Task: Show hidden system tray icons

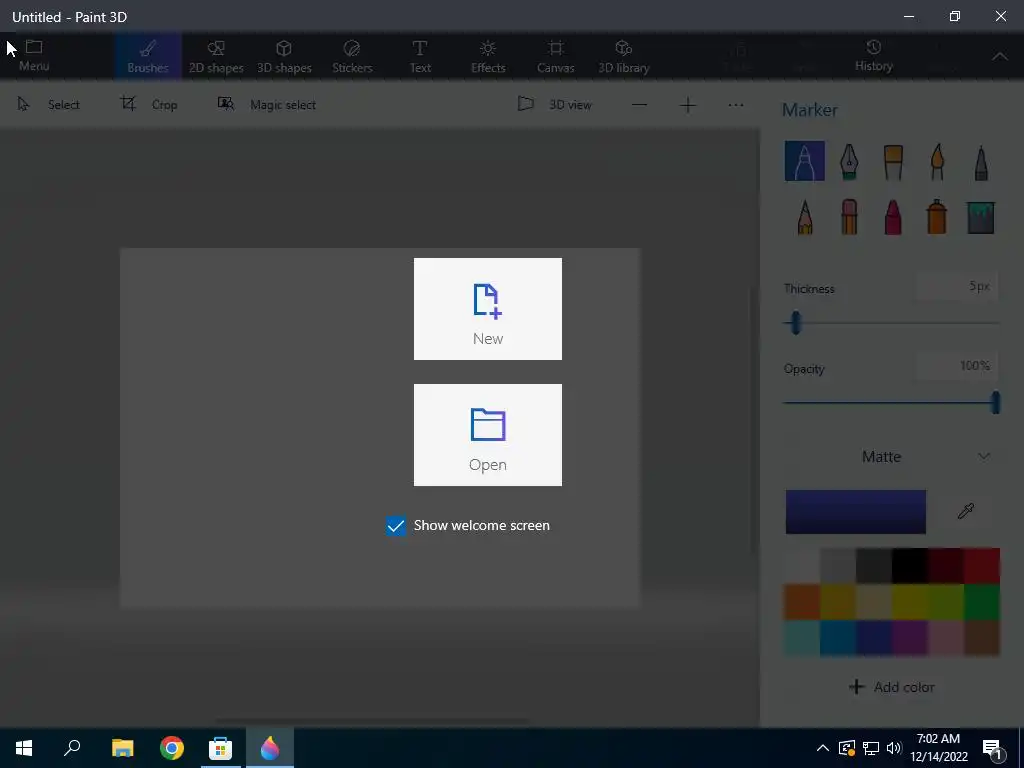Action: tap(823, 748)
